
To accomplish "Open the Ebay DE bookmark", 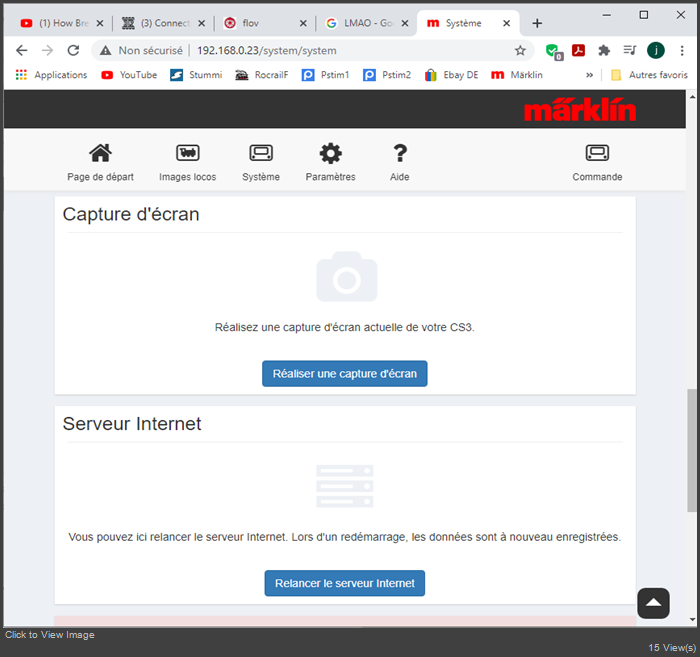I will (x=451, y=75).
